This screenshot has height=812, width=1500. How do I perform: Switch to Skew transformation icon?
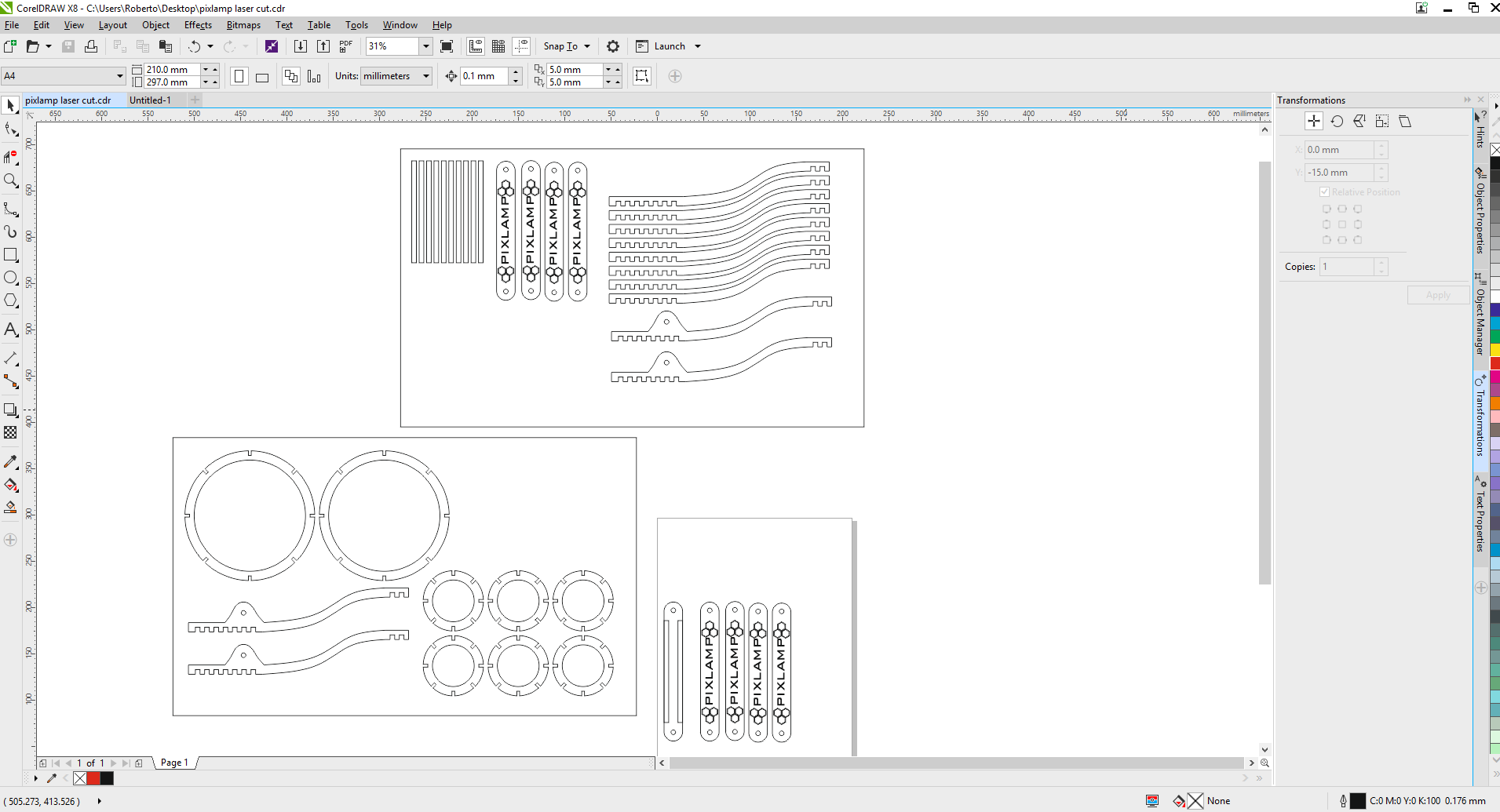pyautogui.click(x=1405, y=121)
